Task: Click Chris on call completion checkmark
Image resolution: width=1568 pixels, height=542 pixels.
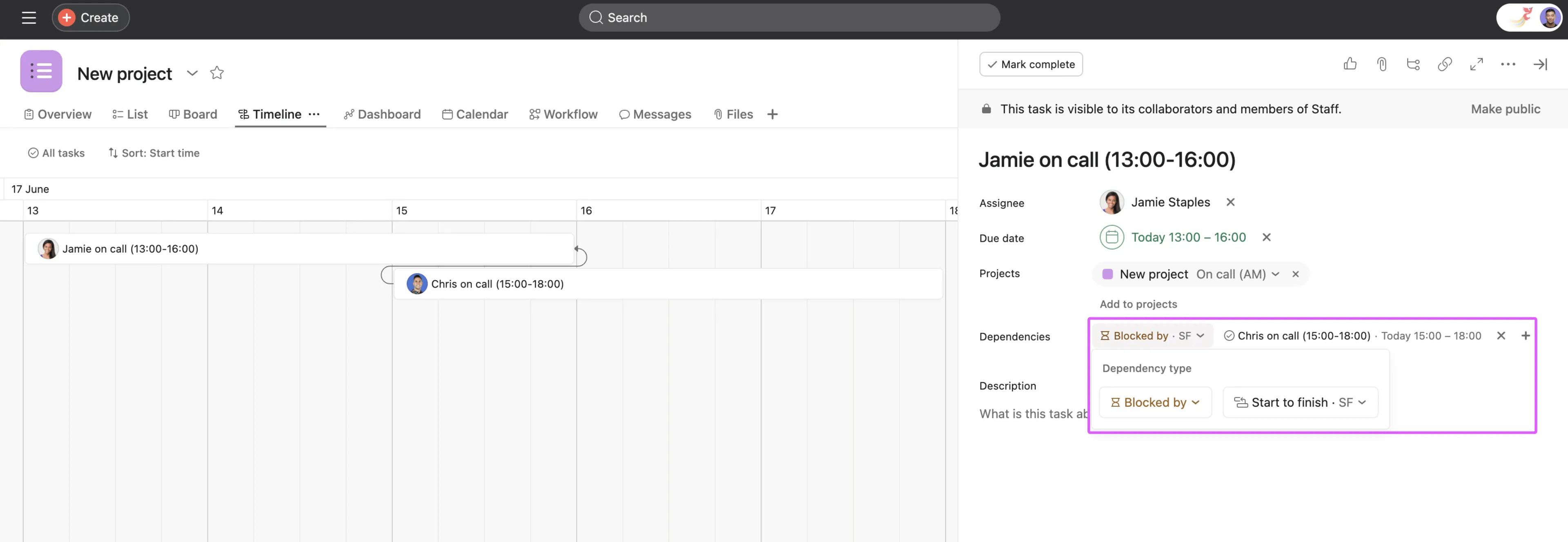Action: 1229,336
